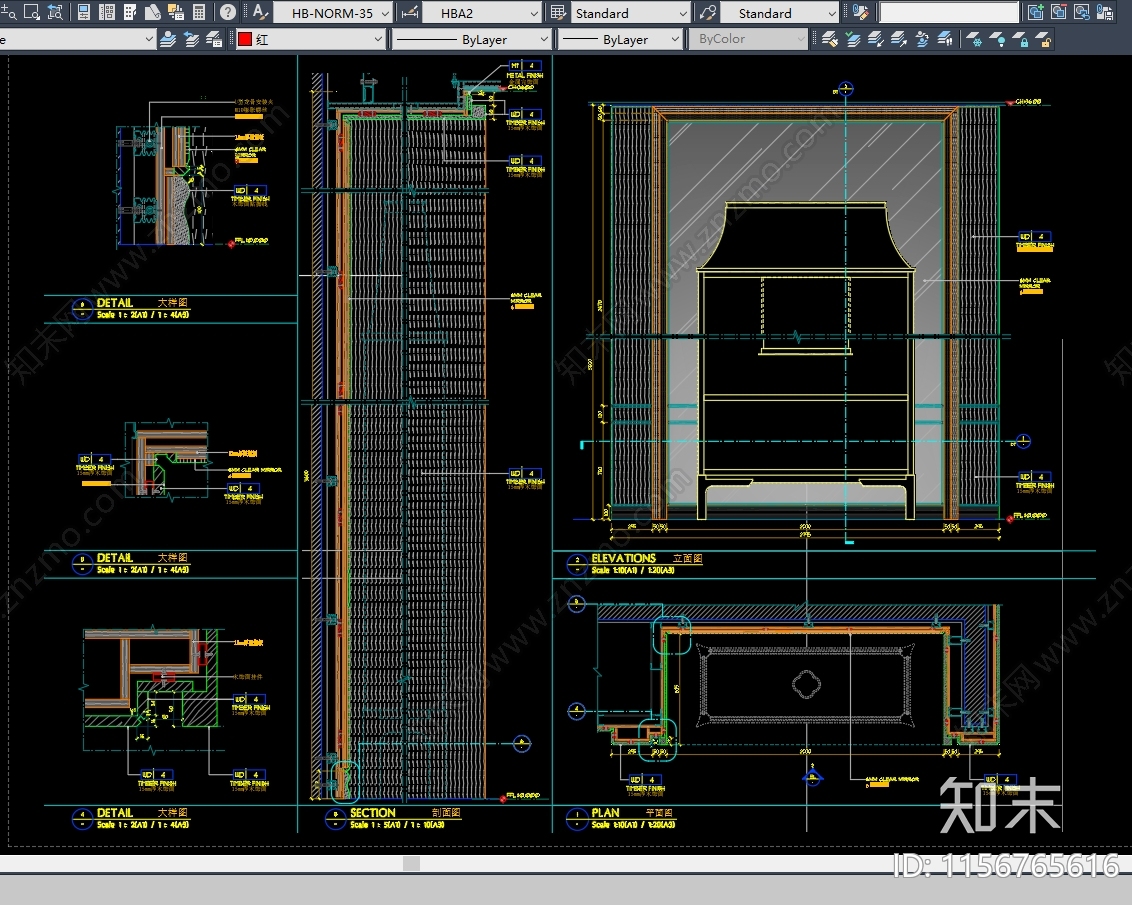Click the Match Layer toolbar icon
Image resolution: width=1132 pixels, height=905 pixels.
[829, 40]
